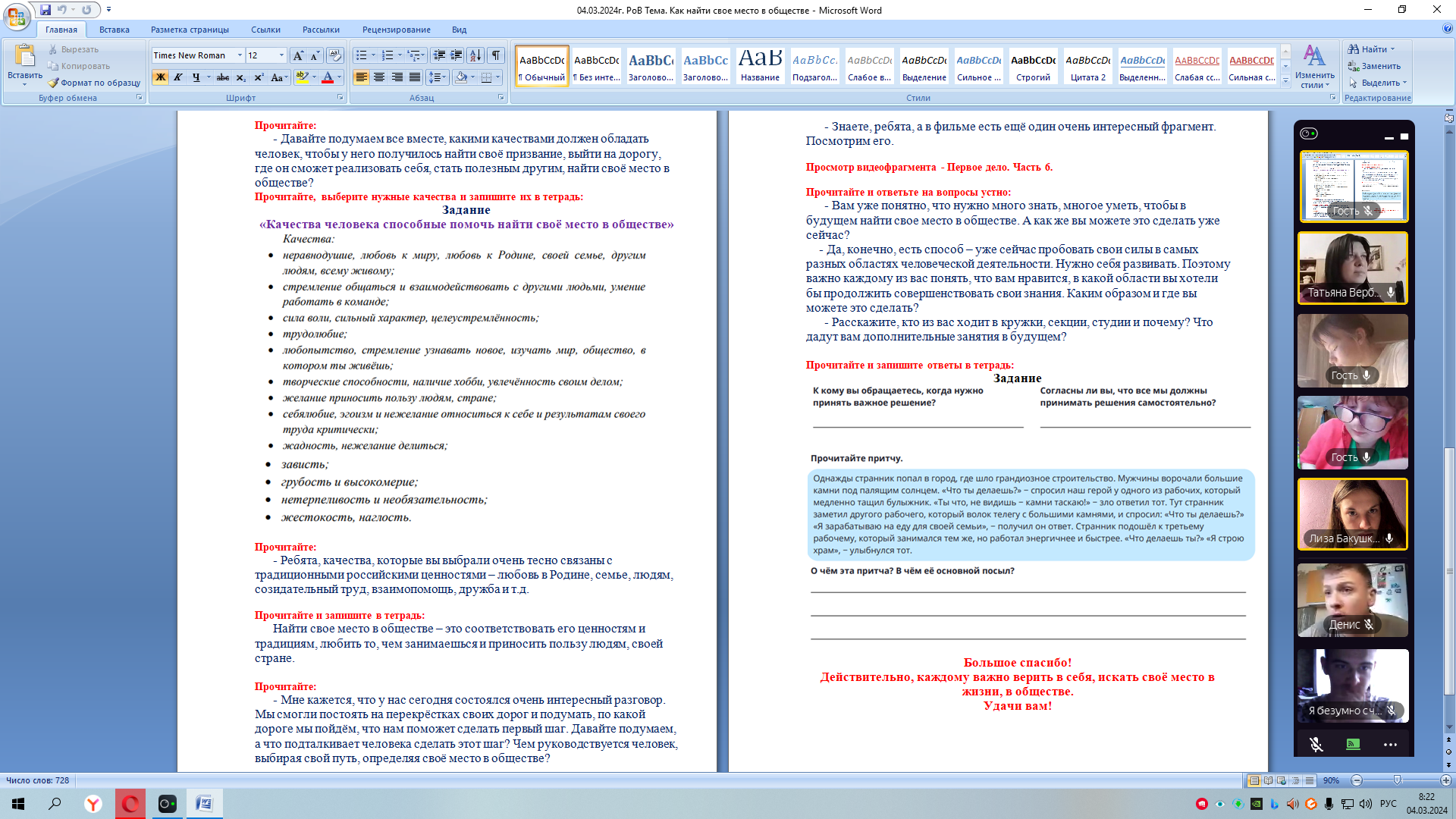Open the Font dialog launcher

click(x=340, y=98)
